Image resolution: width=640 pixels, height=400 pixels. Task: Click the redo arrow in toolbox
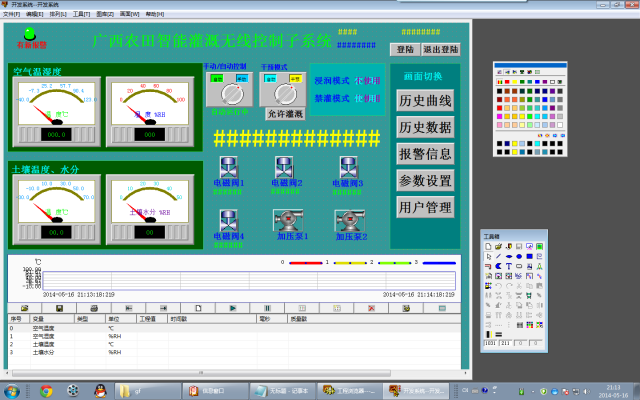click(x=509, y=286)
